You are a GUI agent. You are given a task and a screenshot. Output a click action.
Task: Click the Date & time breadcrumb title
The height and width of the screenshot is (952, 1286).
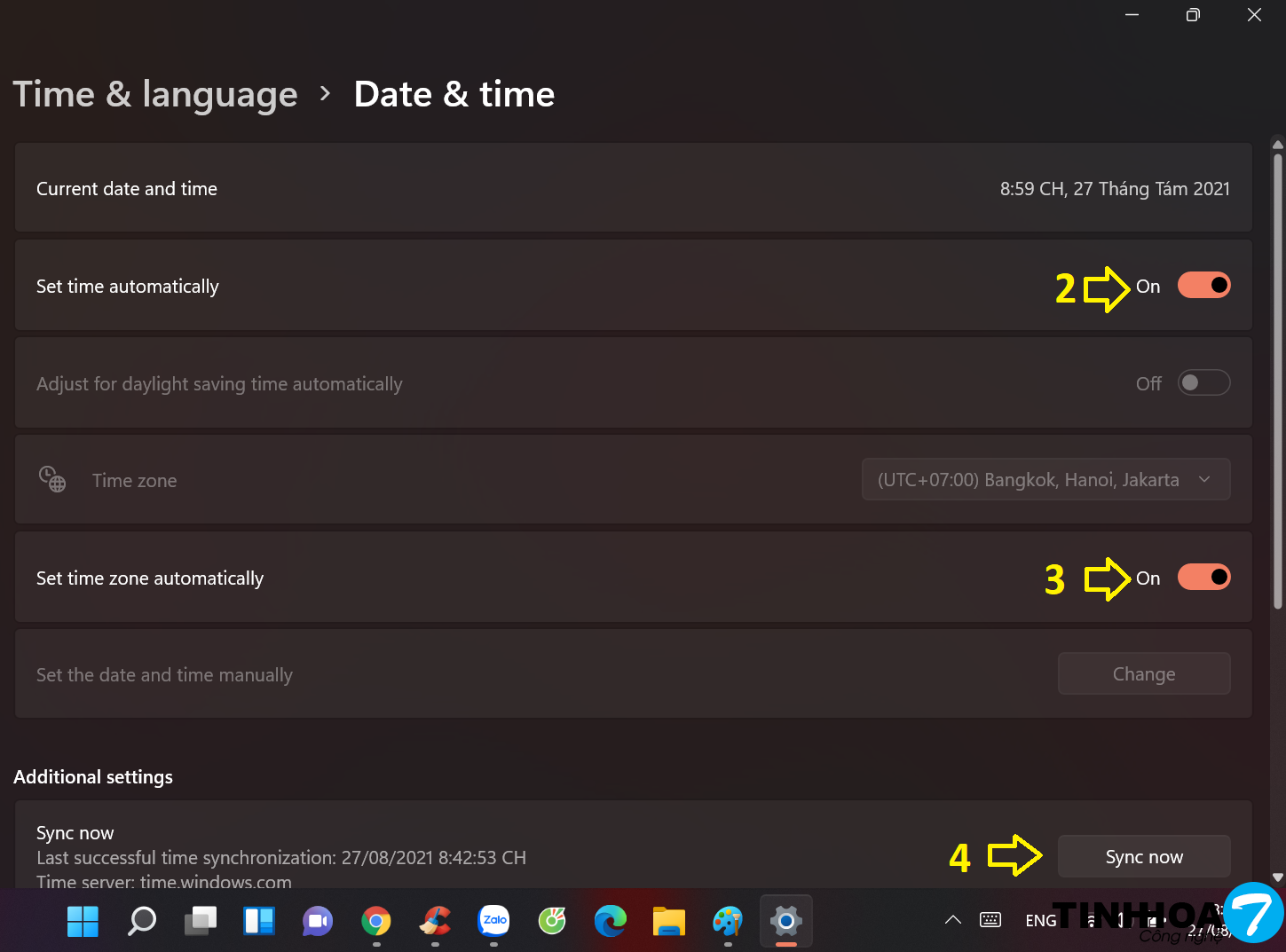click(454, 94)
